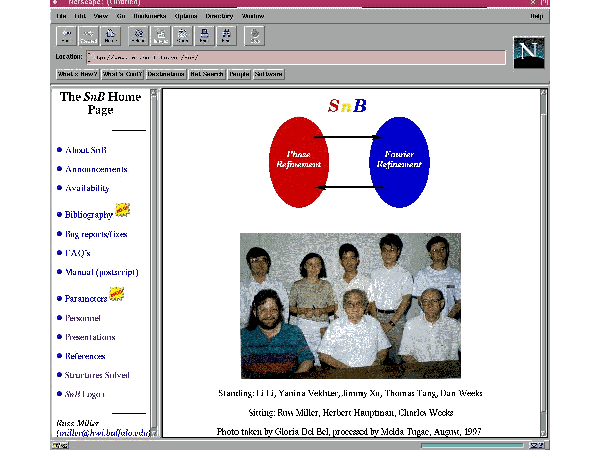The width and height of the screenshot is (600, 450).
Task: Open the Structures Solved link
Action: pos(97,375)
